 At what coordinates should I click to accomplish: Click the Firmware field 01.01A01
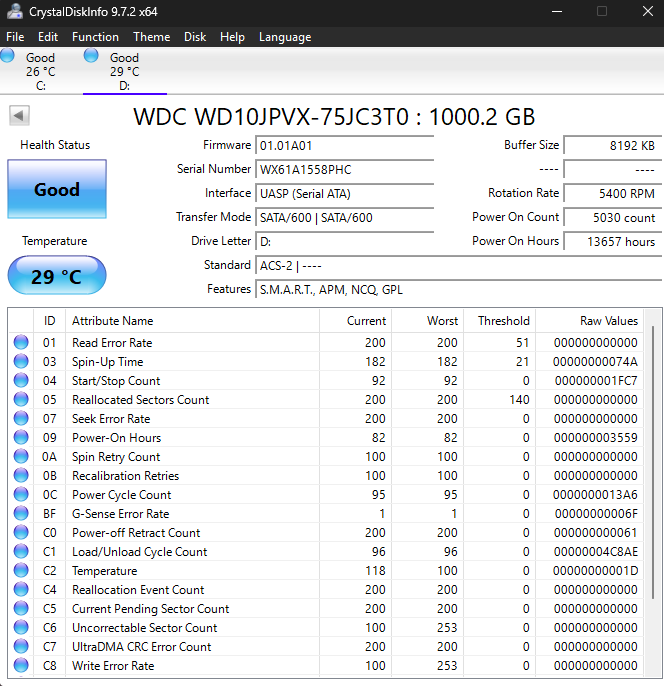tap(345, 146)
